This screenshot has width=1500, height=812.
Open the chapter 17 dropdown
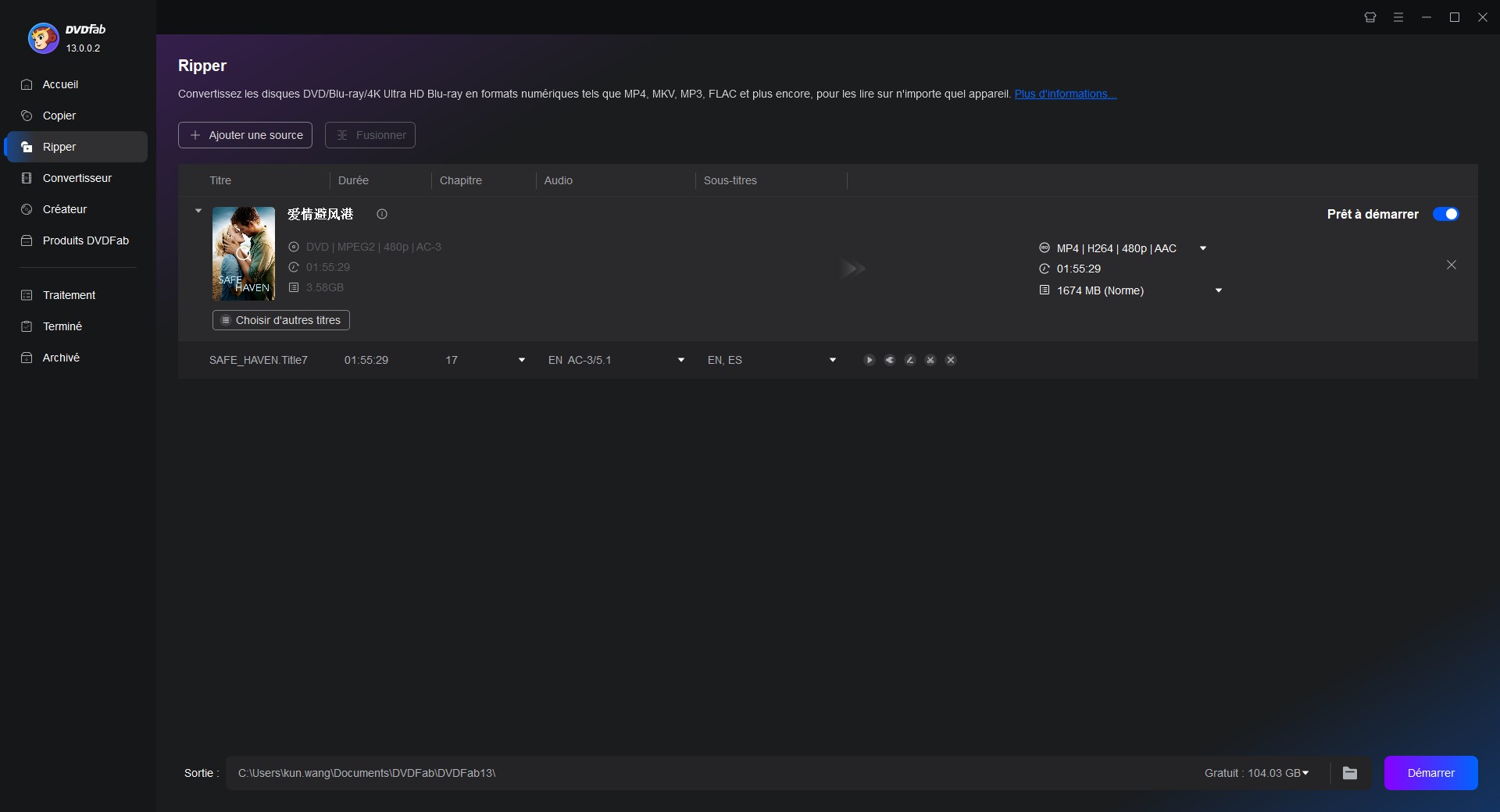tap(522, 360)
